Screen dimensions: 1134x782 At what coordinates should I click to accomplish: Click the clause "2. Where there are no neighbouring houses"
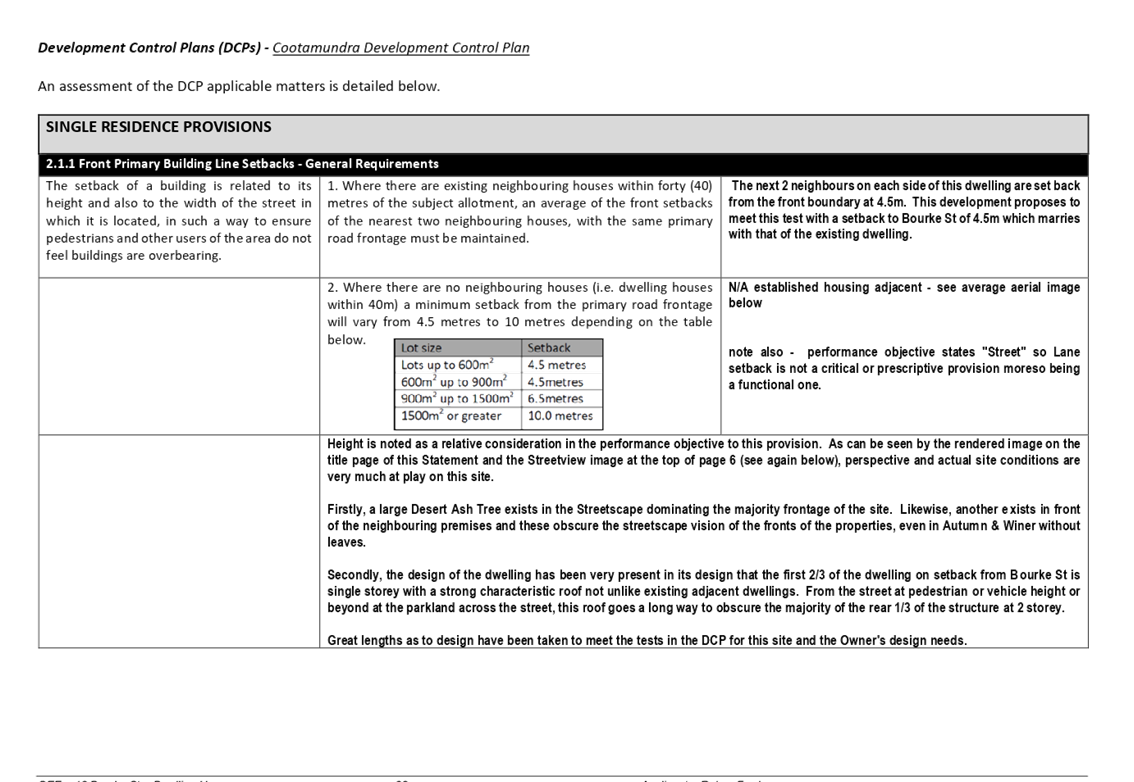[x=519, y=313]
